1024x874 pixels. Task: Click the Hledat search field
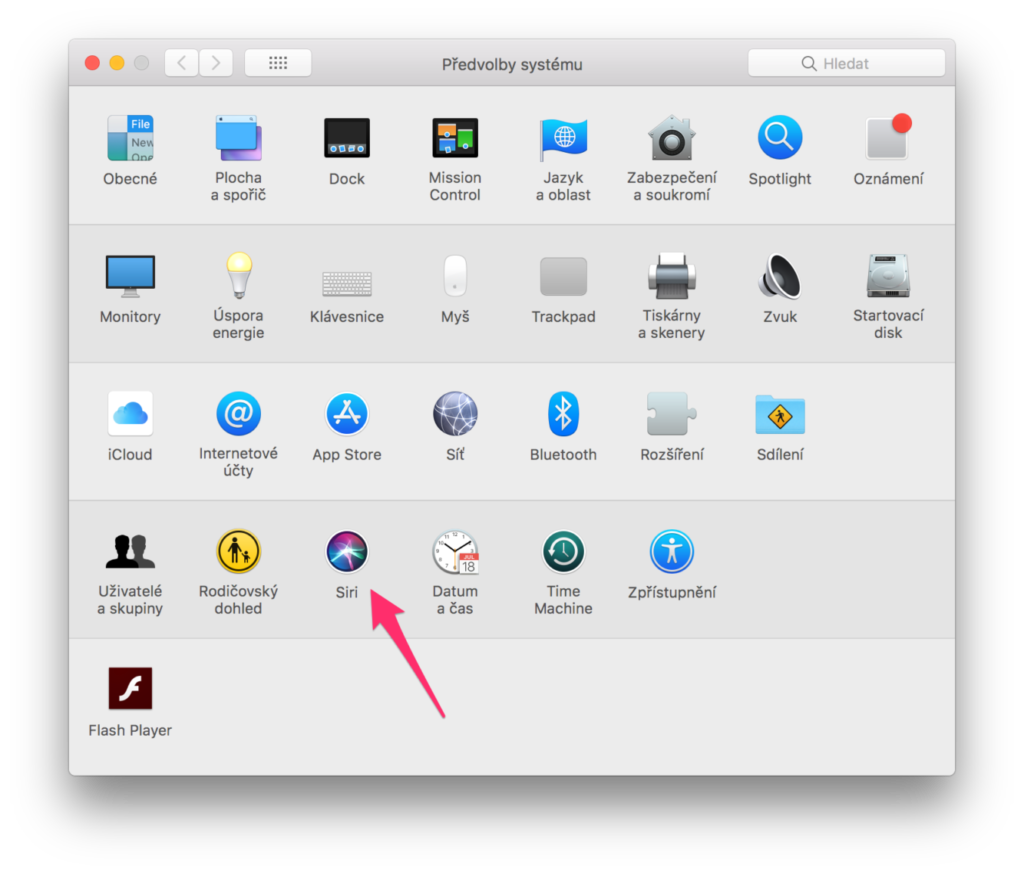pos(846,63)
